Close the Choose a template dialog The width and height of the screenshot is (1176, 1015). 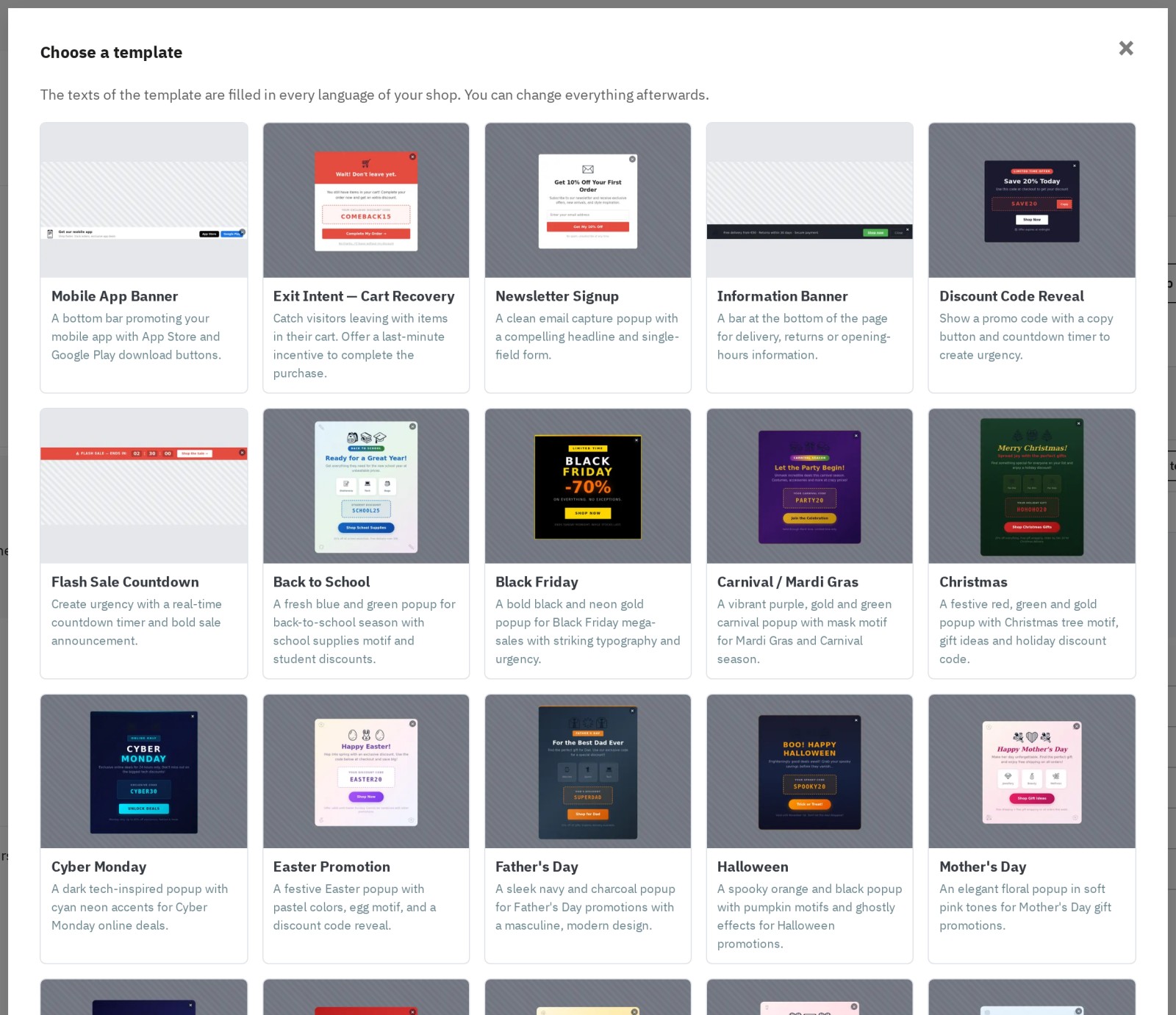pyautogui.click(x=1126, y=49)
